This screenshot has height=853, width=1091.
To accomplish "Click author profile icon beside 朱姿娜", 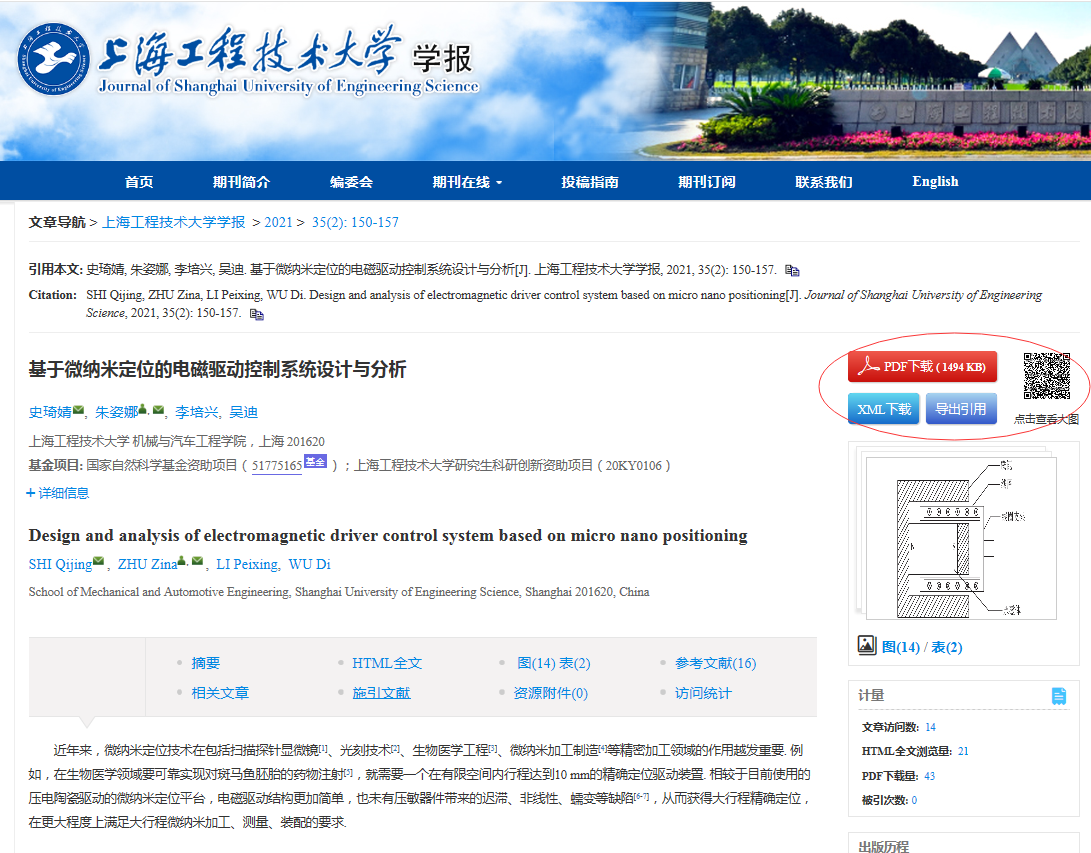I will tap(143, 410).
